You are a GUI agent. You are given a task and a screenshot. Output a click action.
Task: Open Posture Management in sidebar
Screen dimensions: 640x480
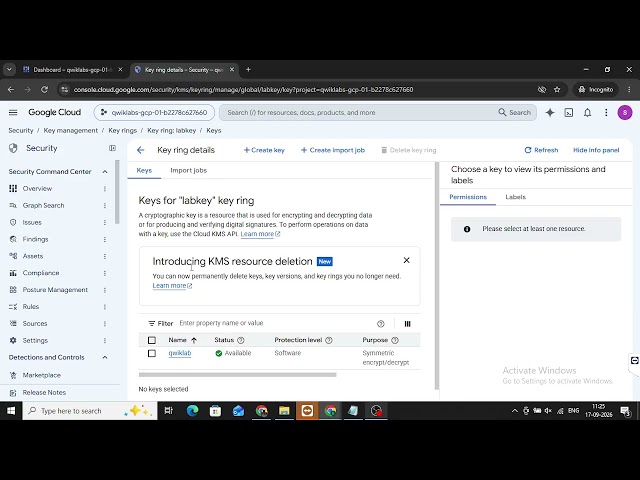click(55, 290)
